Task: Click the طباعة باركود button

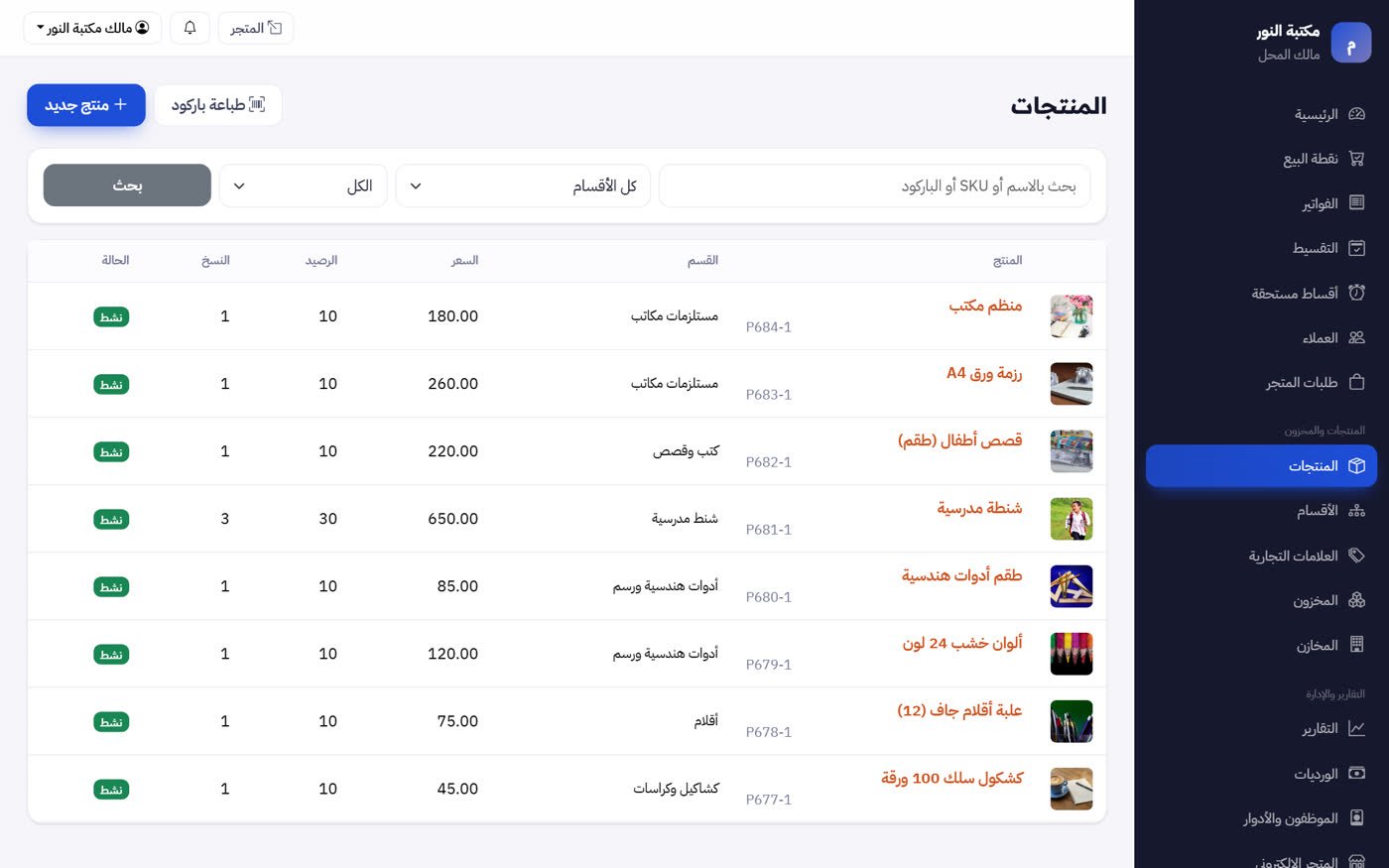Action: click(x=218, y=105)
